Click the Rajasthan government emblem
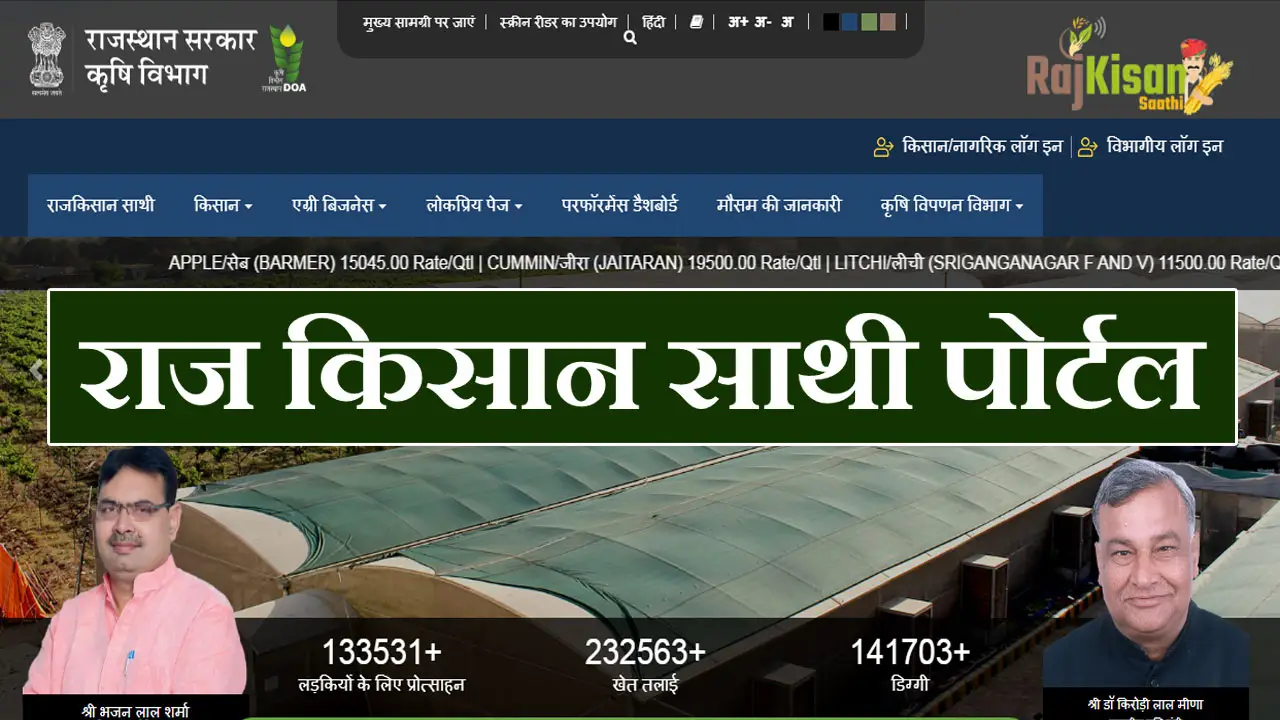 tap(47, 58)
